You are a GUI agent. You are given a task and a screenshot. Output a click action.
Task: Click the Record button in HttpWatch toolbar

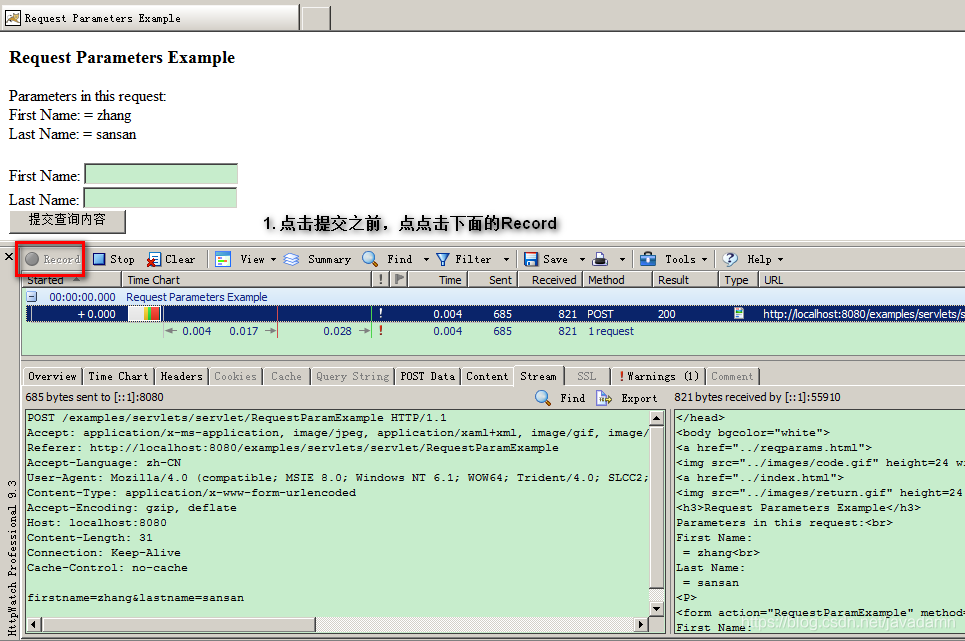click(53, 259)
